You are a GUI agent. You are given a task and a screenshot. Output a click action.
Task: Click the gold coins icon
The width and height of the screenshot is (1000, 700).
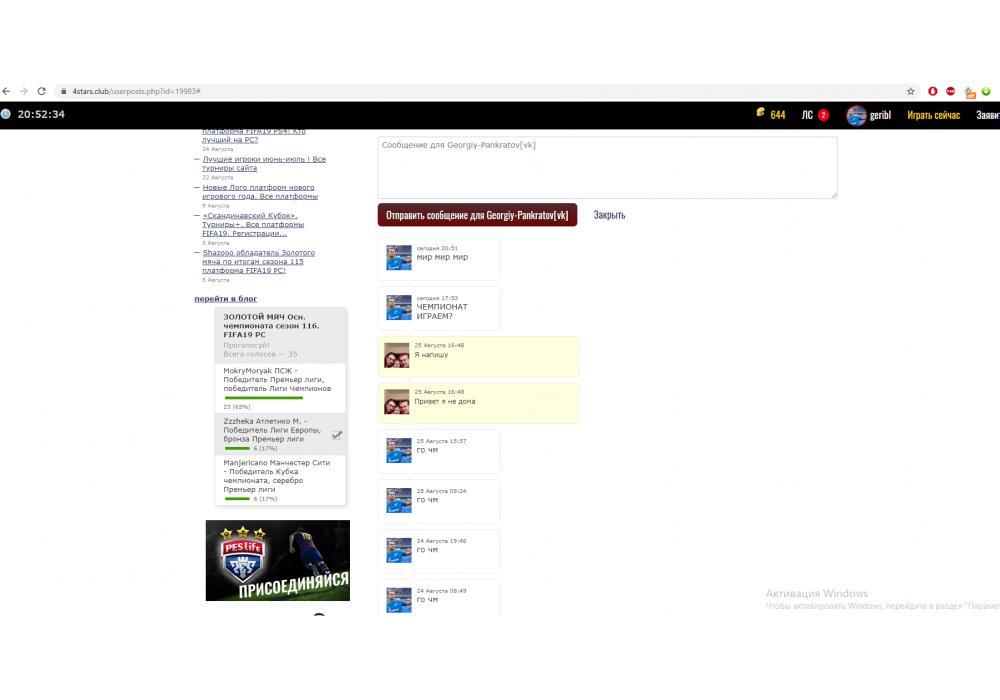[x=760, y=112]
